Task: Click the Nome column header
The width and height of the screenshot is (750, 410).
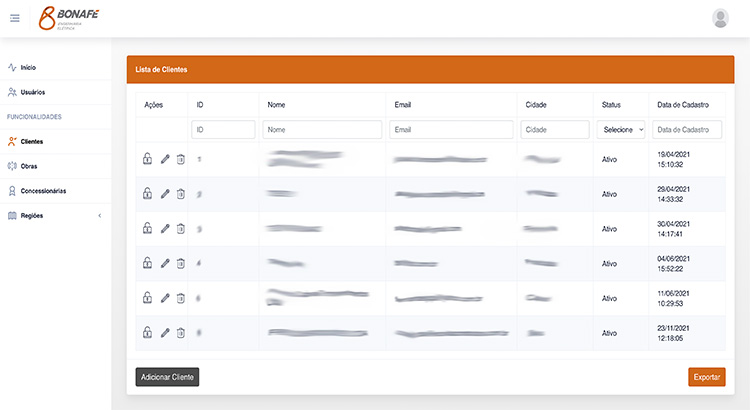Action: point(276,105)
